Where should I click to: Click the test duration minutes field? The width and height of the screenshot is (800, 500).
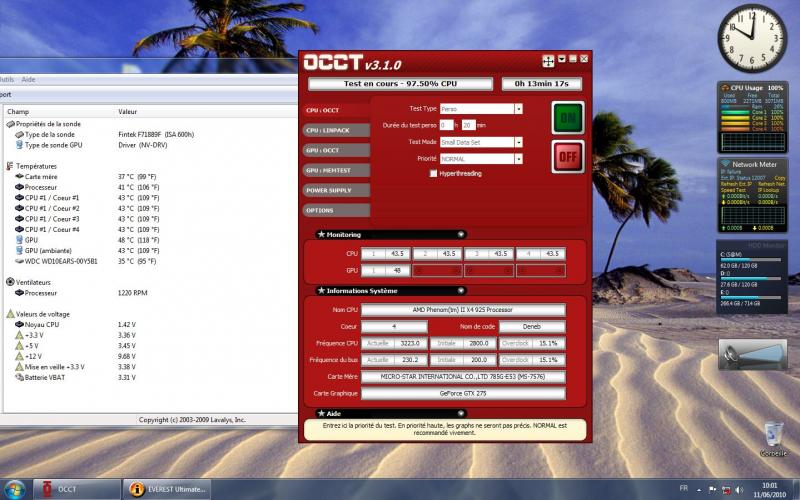(x=468, y=125)
